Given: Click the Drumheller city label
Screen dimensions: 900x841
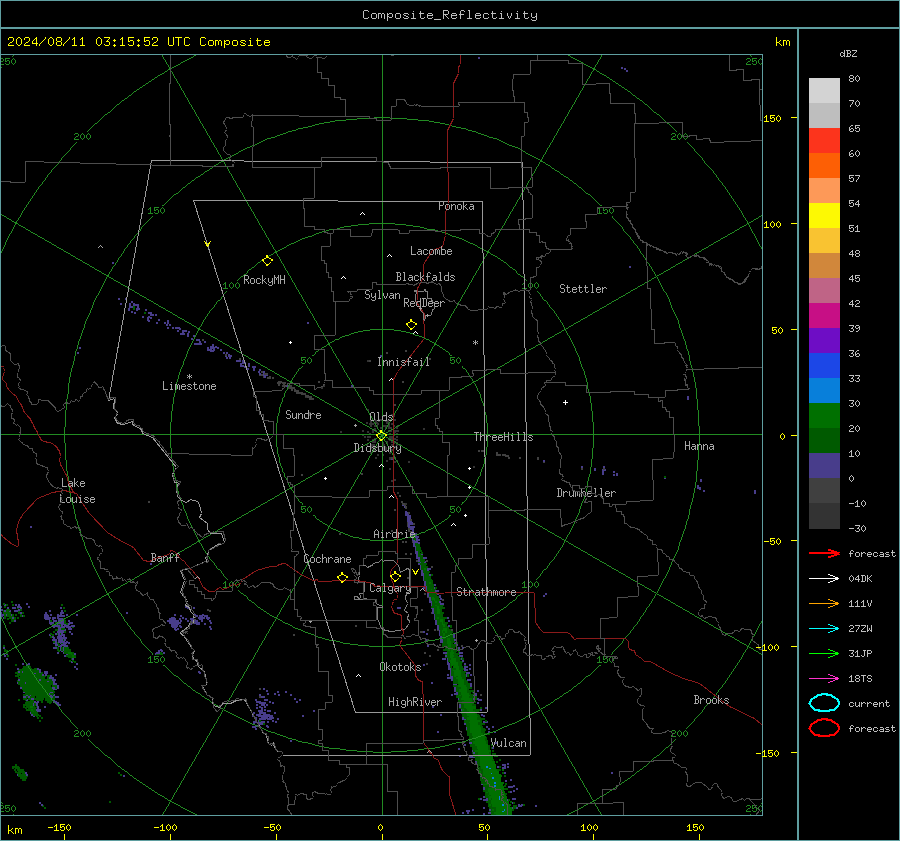Looking at the screenshot, I should pyautogui.click(x=585, y=493).
